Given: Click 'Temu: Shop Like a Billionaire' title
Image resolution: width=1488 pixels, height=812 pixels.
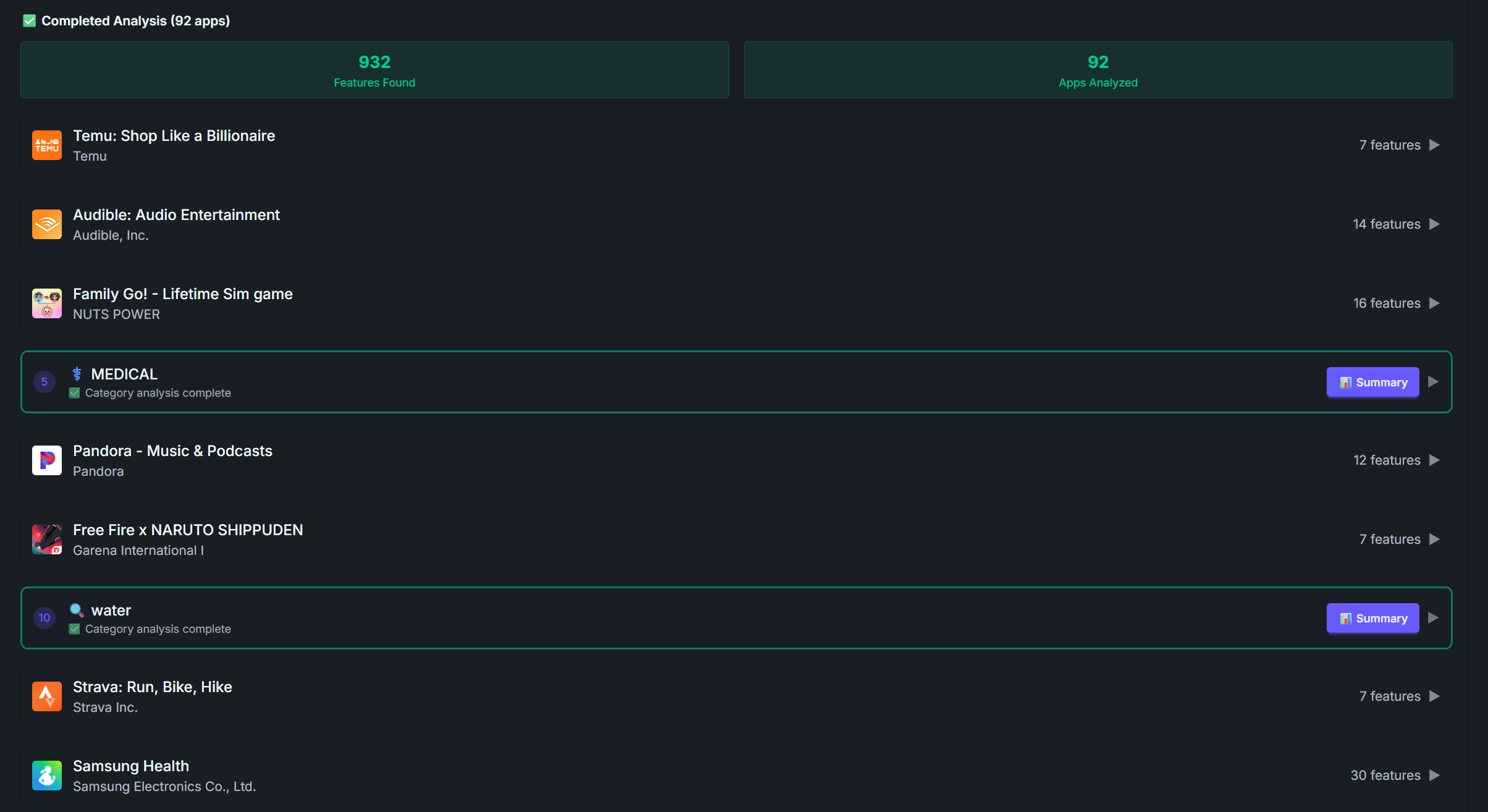Looking at the screenshot, I should tap(174, 136).
